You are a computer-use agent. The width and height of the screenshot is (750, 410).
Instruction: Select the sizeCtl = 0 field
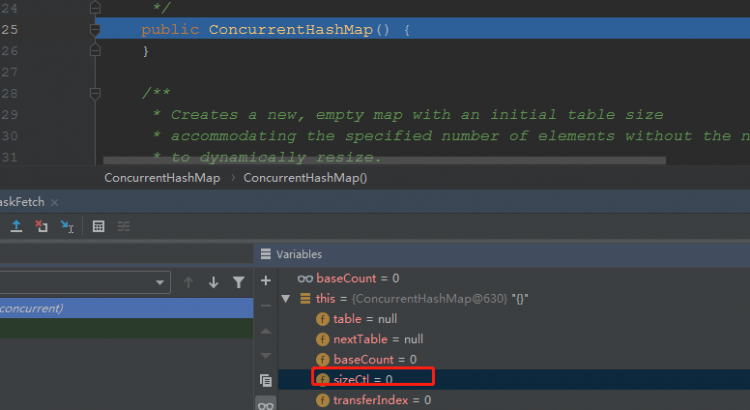click(362, 379)
